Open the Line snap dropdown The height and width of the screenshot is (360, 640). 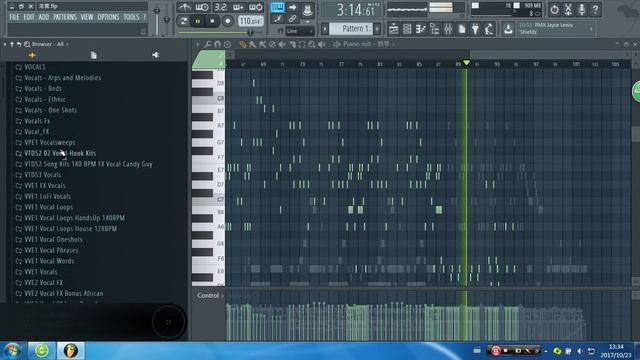[x=299, y=31]
